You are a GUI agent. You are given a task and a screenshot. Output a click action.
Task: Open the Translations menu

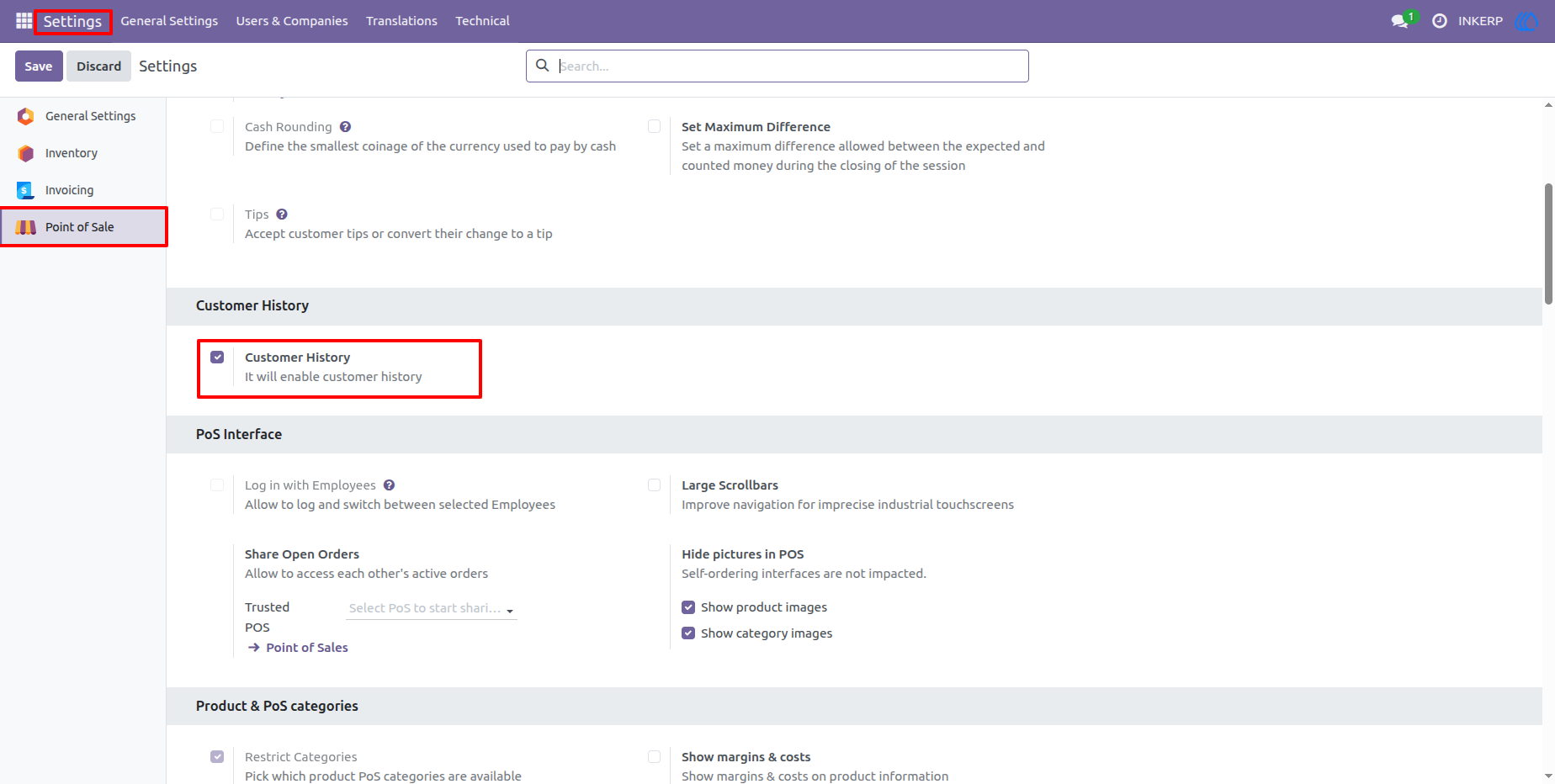click(x=401, y=21)
